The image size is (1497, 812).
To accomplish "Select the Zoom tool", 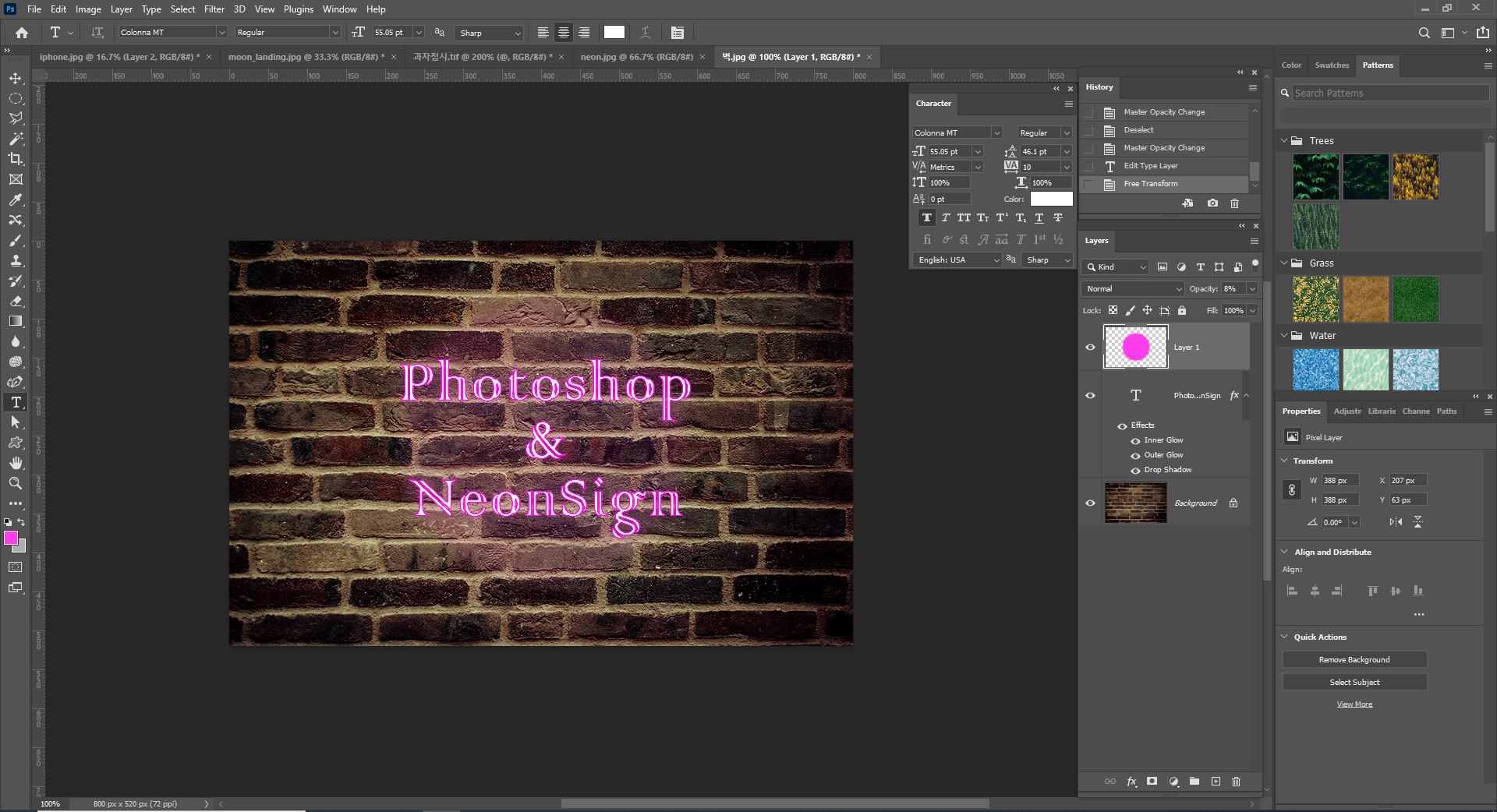I will point(16,483).
